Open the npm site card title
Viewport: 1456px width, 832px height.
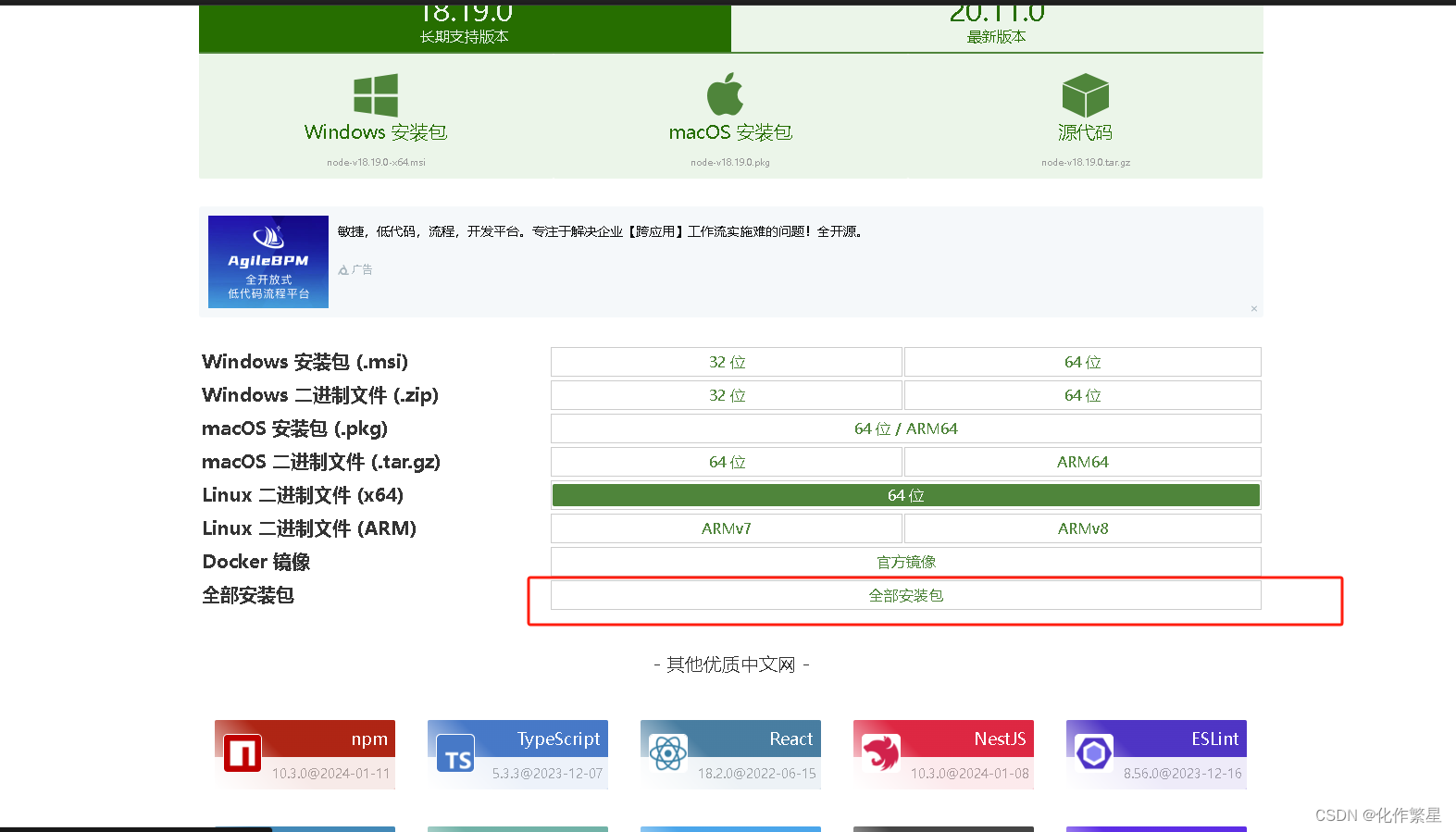point(369,739)
